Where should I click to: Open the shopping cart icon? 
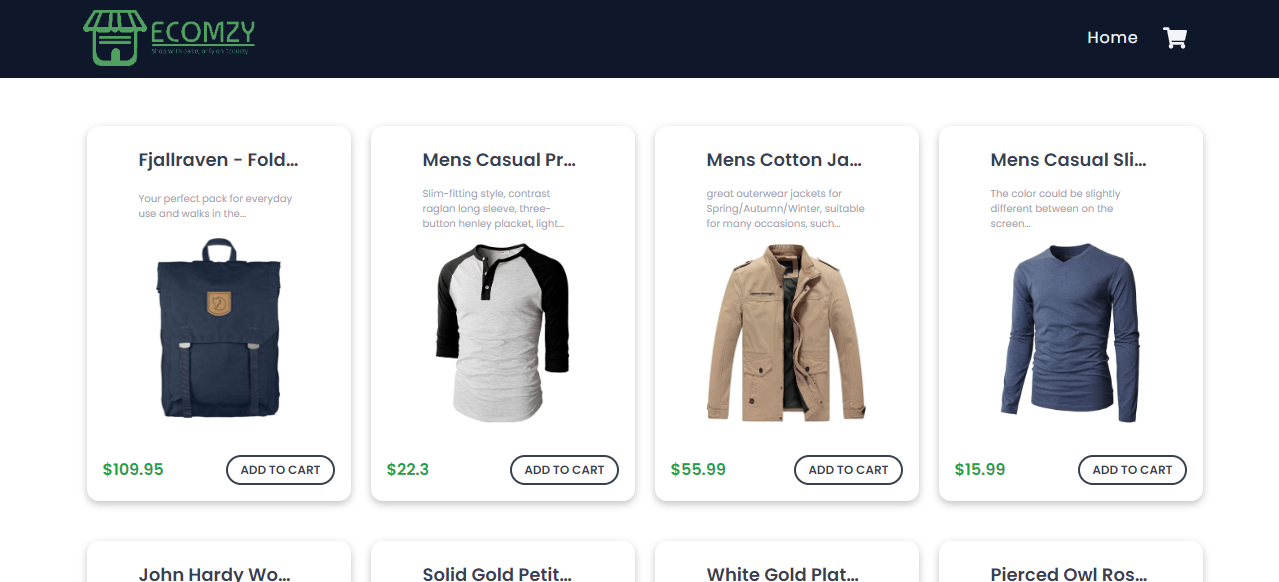point(1175,38)
